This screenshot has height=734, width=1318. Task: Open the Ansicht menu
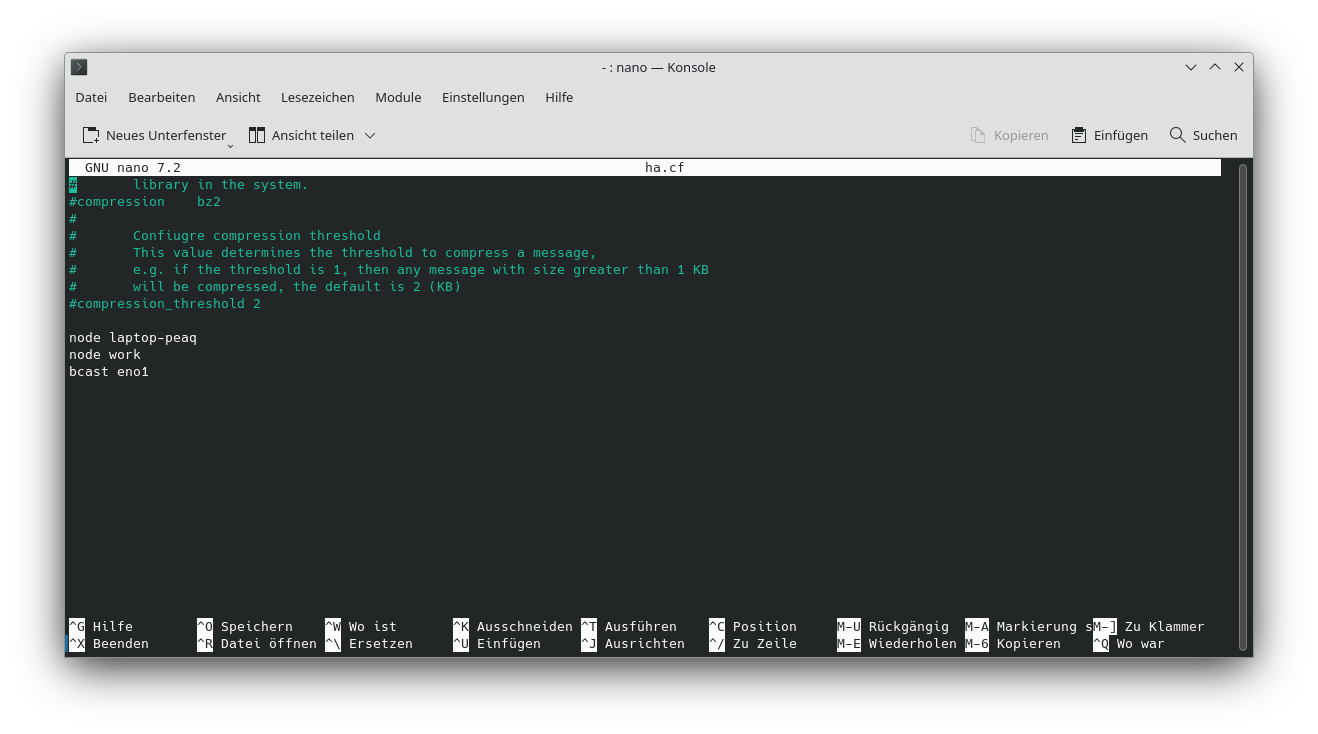coord(237,97)
